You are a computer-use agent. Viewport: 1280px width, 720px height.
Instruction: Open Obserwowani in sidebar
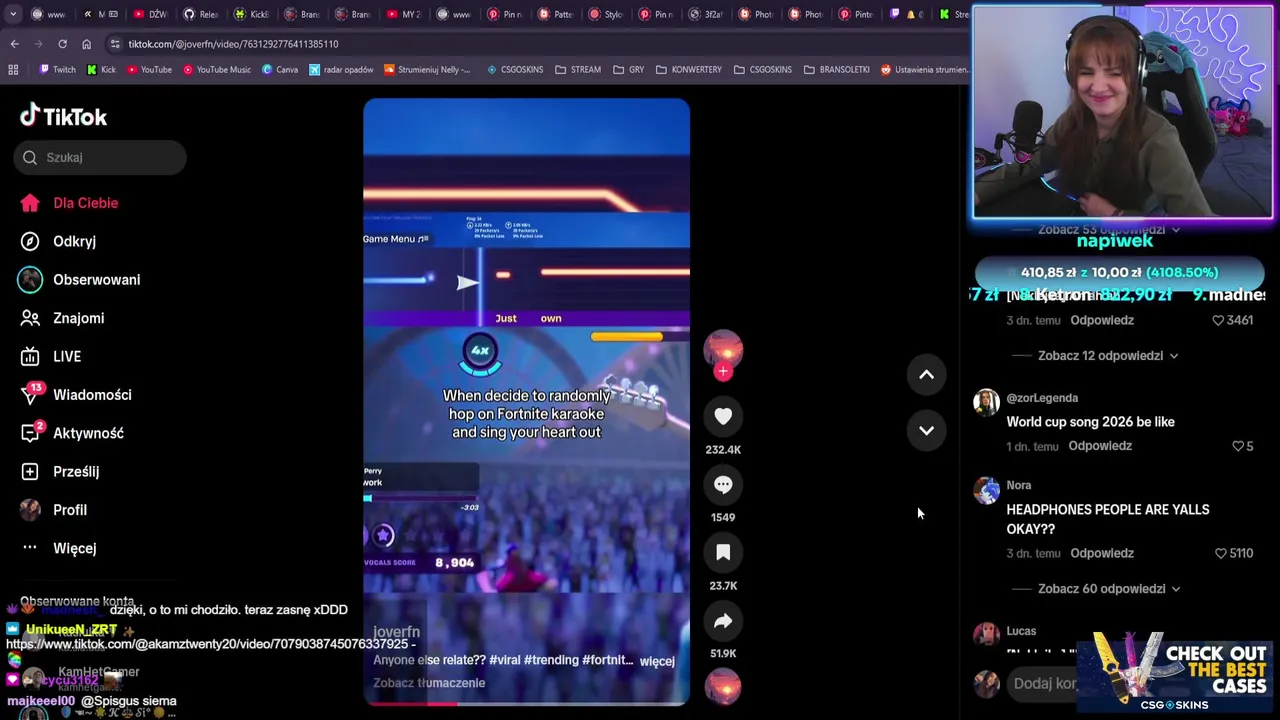[80, 280]
